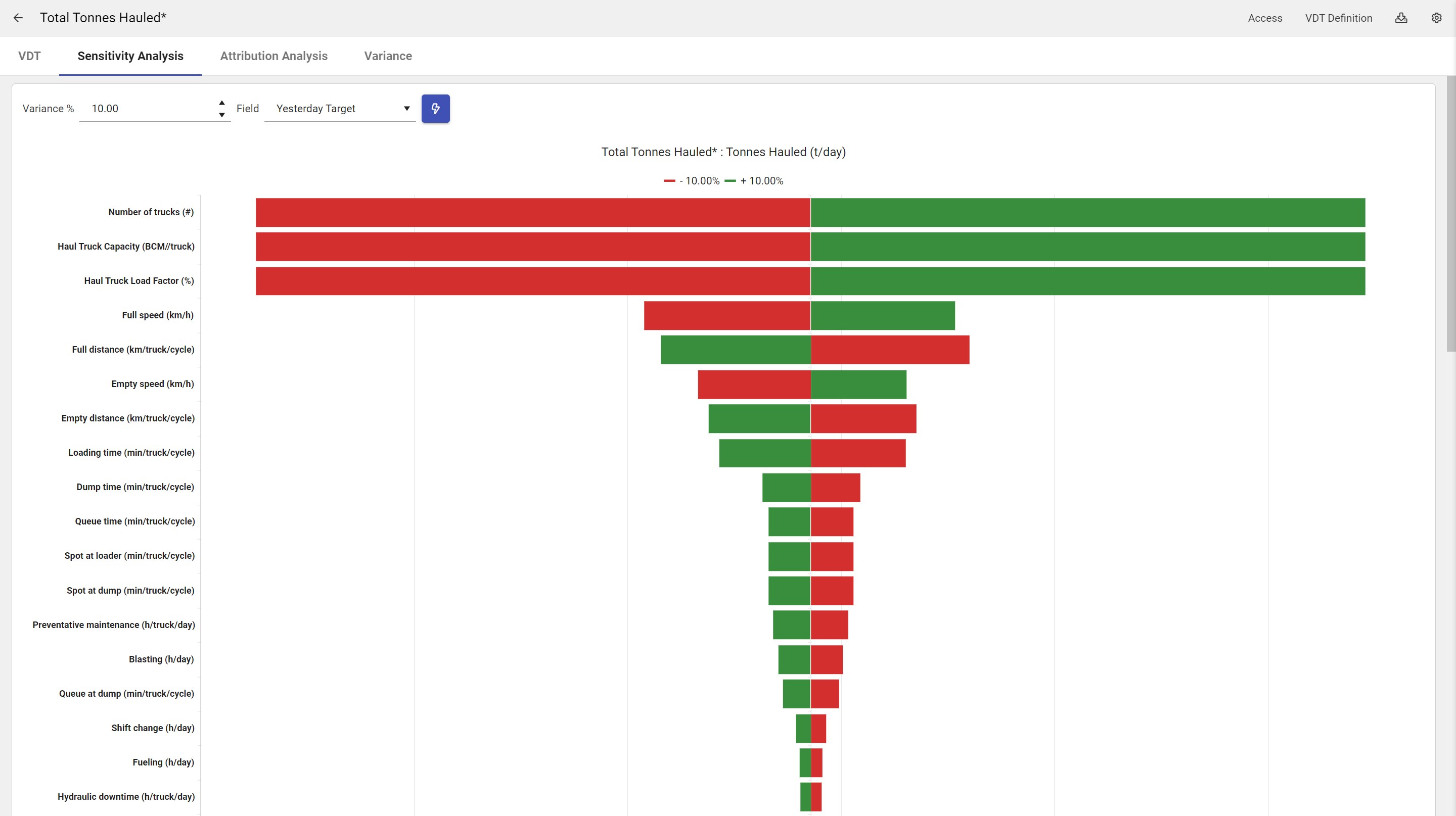Click green bar for Full speed
Image resolution: width=1456 pixels, height=816 pixels.
click(882, 315)
